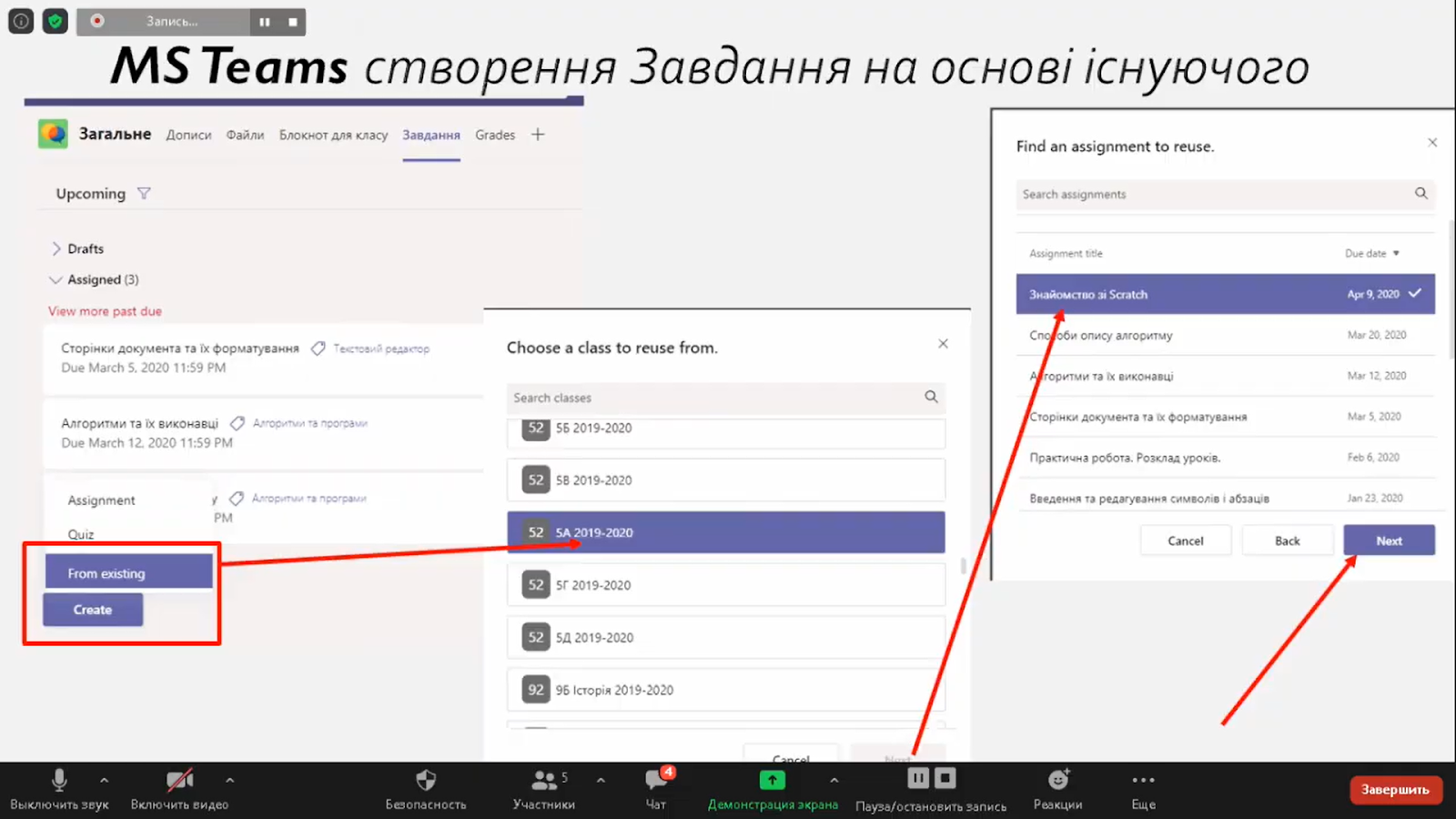
Task: Stop recording in the top recording bar
Action: [x=292, y=22]
